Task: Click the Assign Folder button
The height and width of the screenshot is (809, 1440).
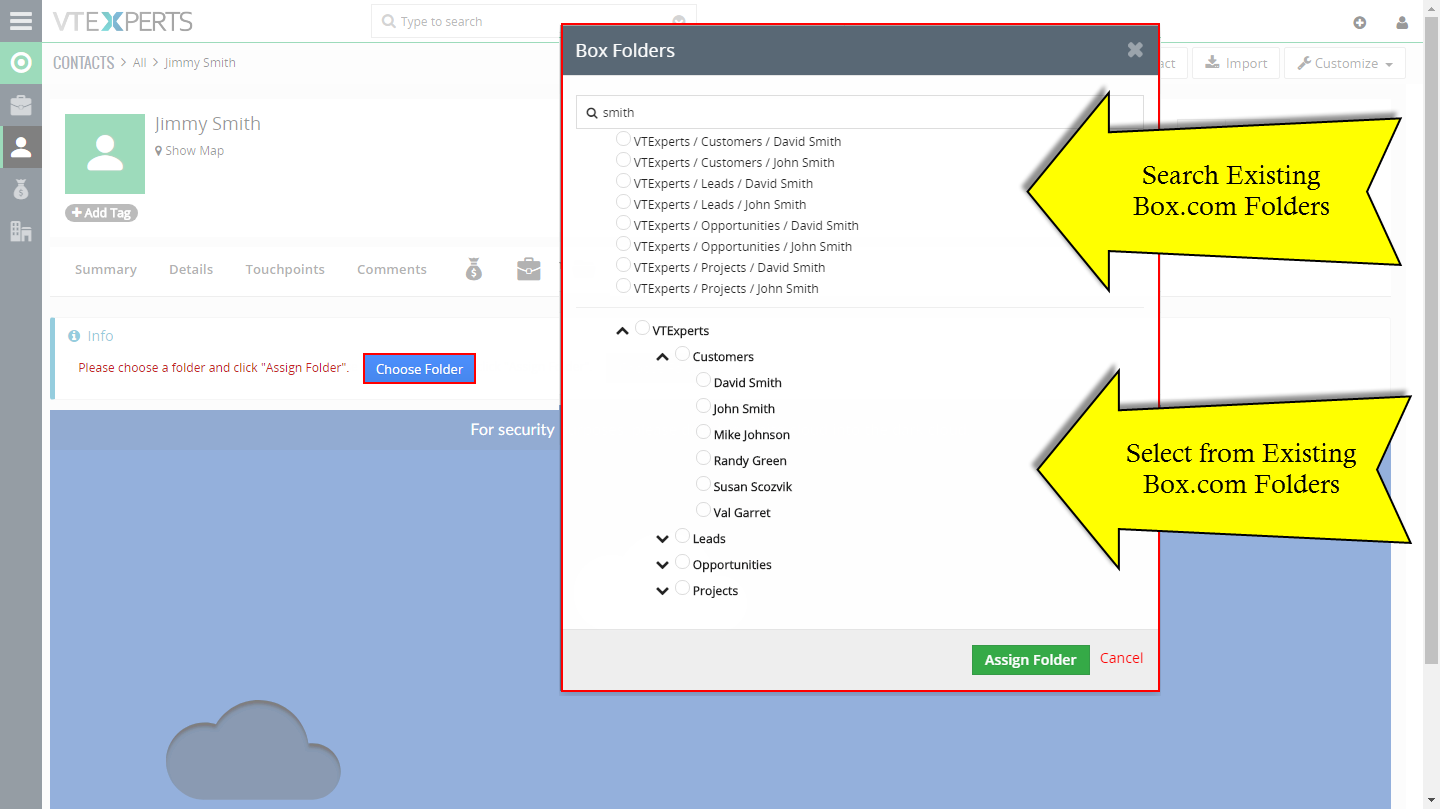Action: [1031, 660]
